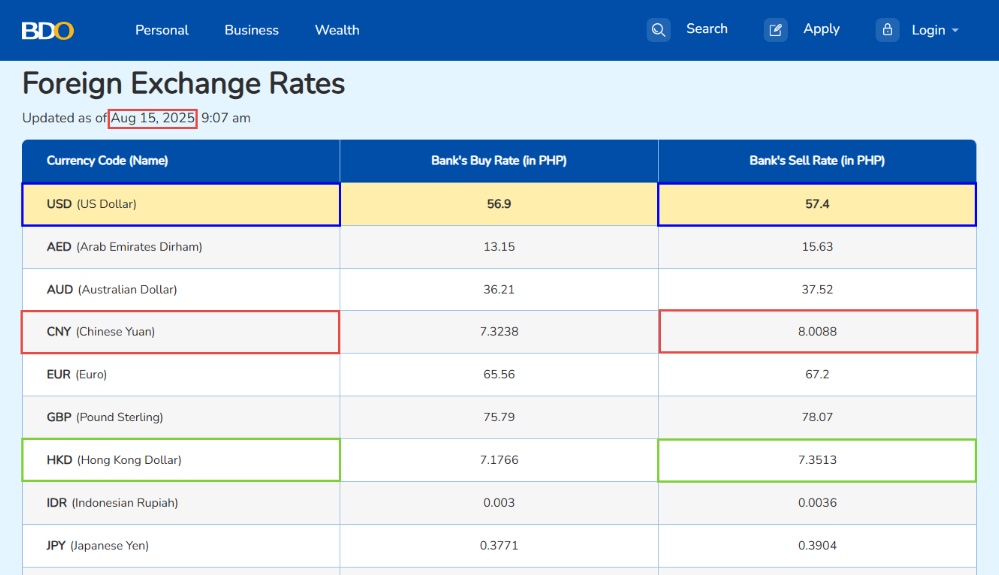Click the USD sell rate 57.4
This screenshot has width=999, height=575.
[x=817, y=204]
